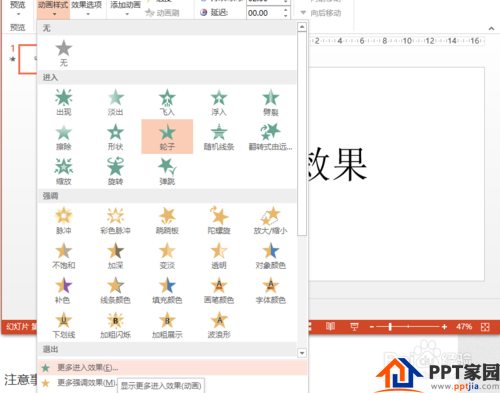Expand the 添加动画 add animation dropdown
The width and height of the screenshot is (500, 393).
(126, 9)
